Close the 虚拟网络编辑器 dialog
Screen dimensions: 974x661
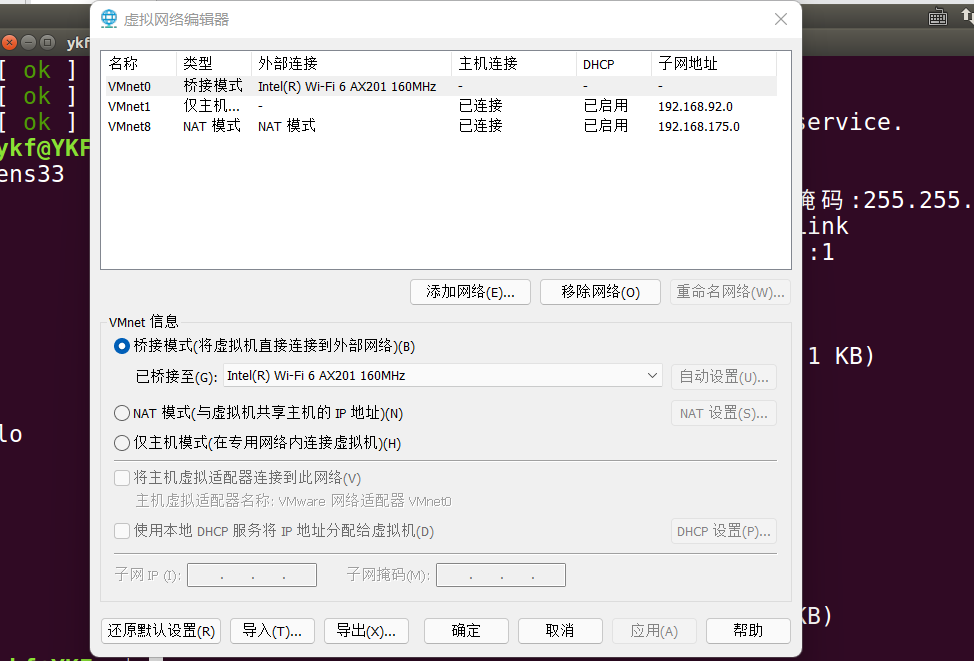coord(781,19)
